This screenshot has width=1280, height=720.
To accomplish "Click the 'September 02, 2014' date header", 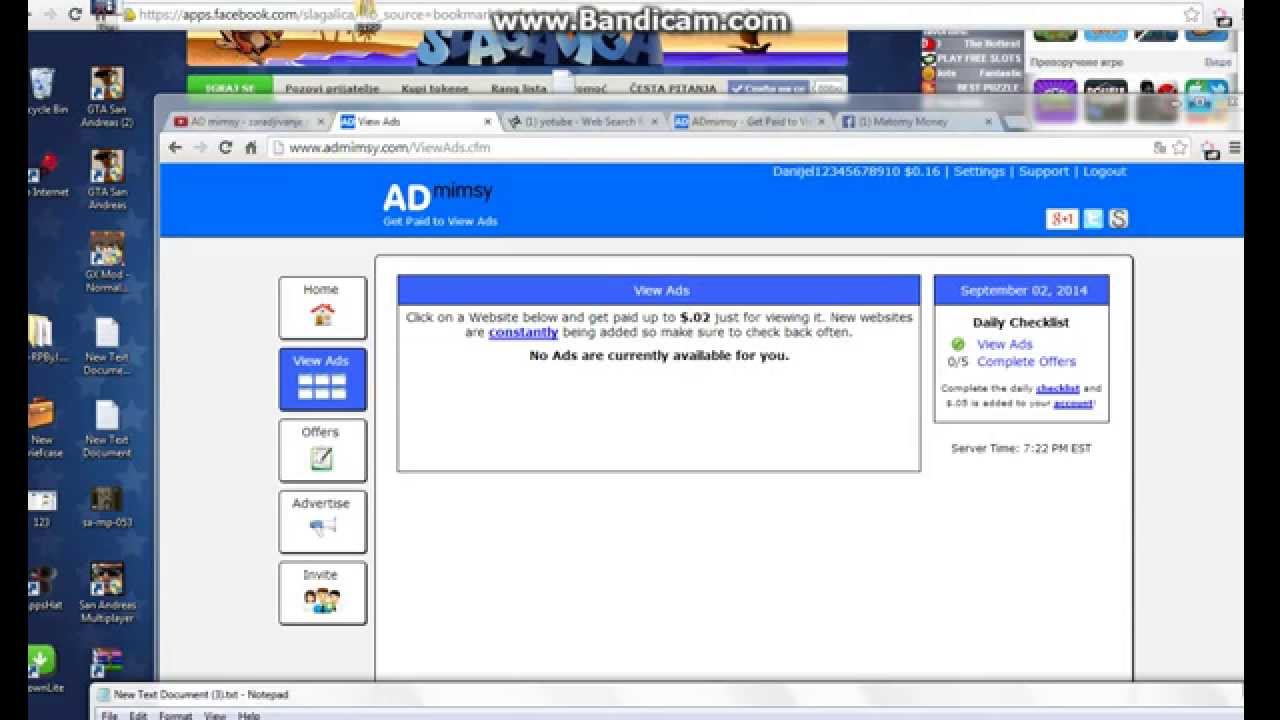I will pos(1022,291).
